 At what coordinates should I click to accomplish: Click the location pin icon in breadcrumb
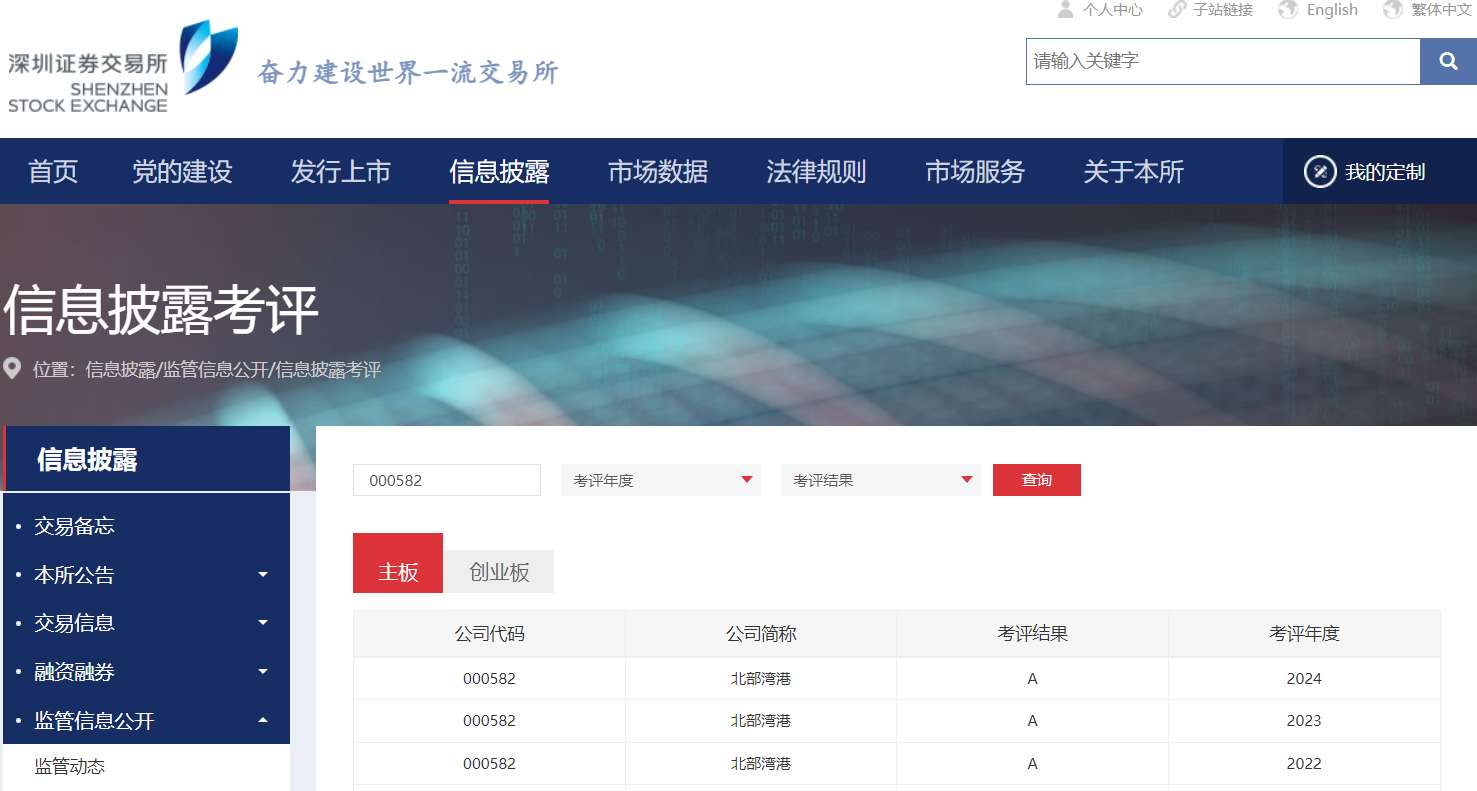13,369
